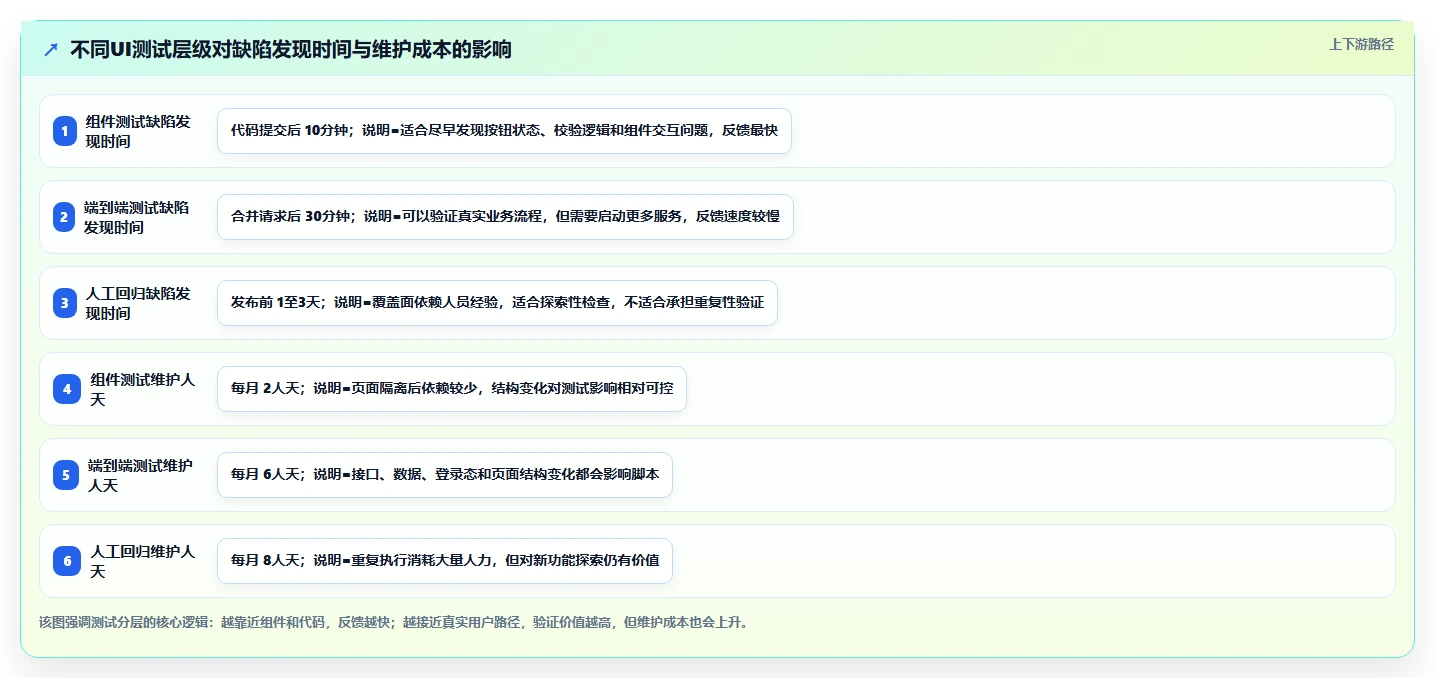1435x678 pixels.
Task: Open the 发布前 1至3天 description box
Action: [497, 303]
